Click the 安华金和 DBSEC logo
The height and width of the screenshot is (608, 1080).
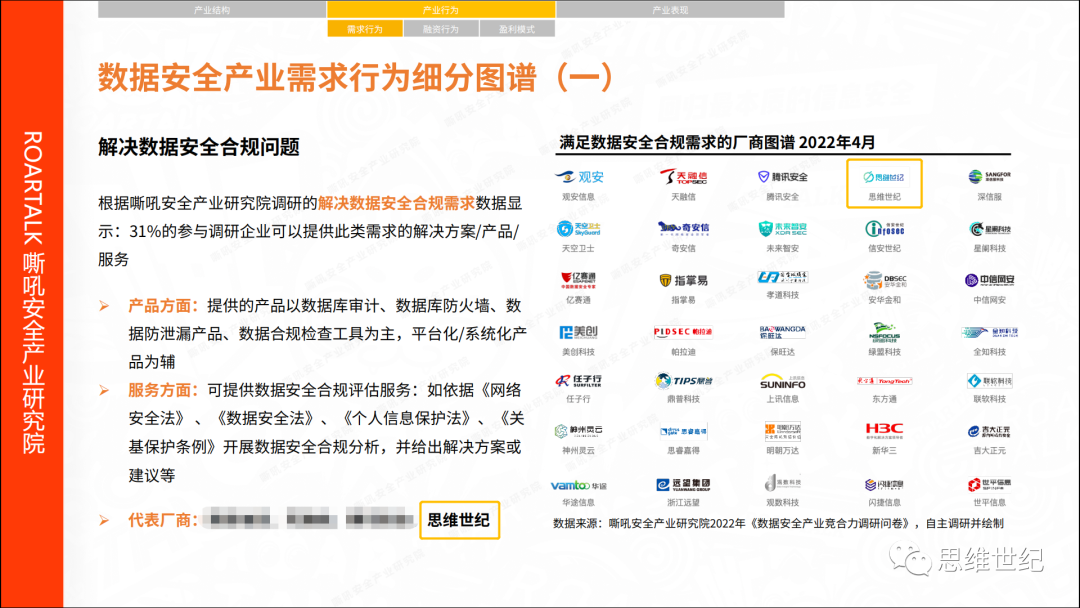(x=884, y=280)
